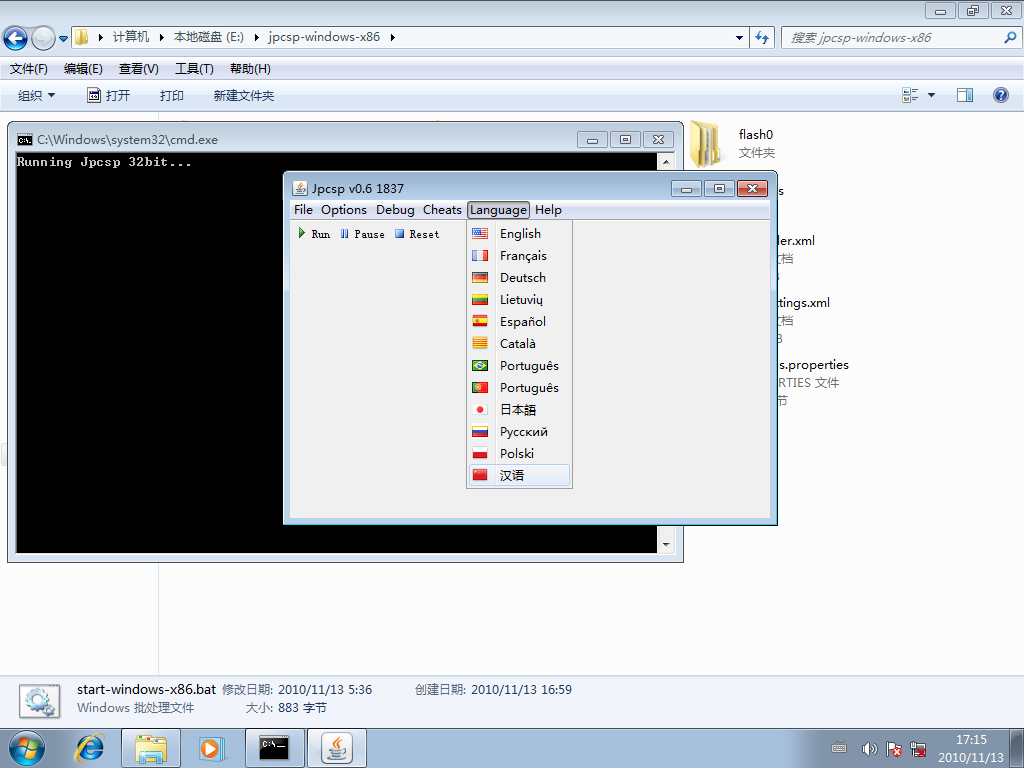Click the 打印 toolbar button

172,96
